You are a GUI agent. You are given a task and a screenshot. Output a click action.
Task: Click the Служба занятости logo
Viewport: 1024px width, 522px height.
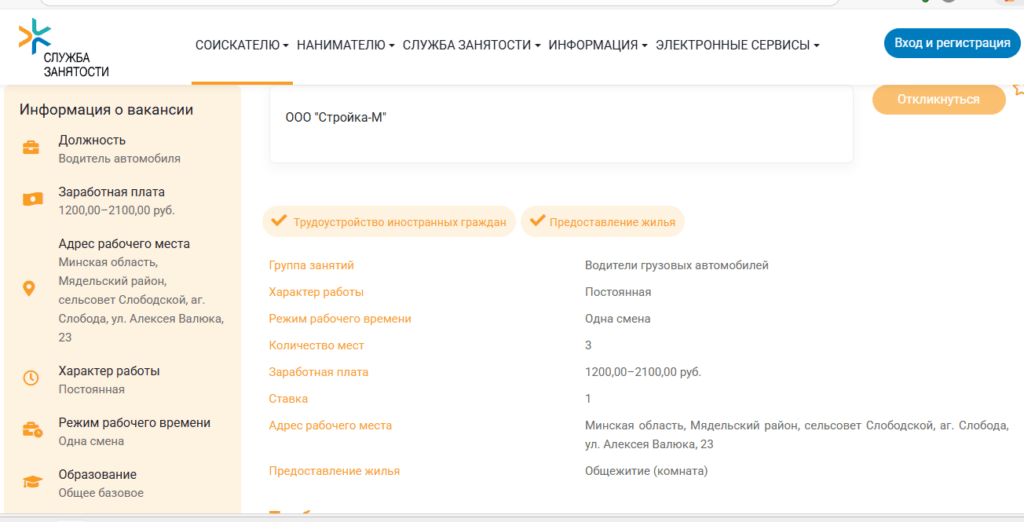point(63,47)
